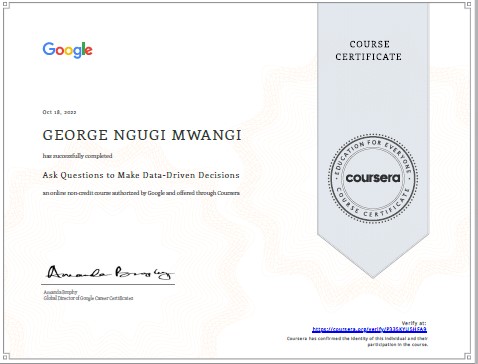Select the name GEORGE NGUGI MWANGI
Viewport: 478px width, 364px height.
coord(142,135)
